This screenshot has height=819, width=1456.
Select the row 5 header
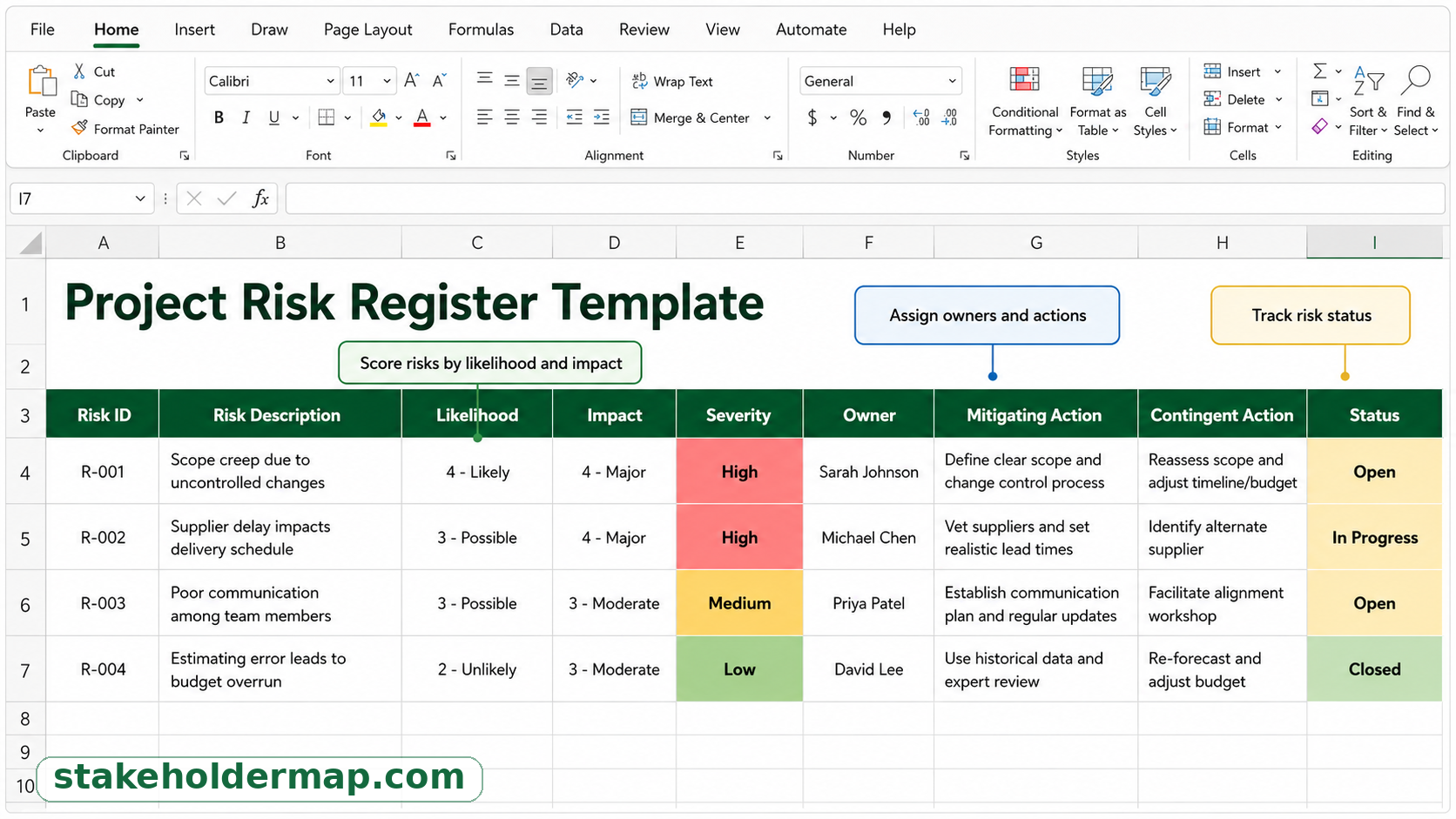(25, 538)
